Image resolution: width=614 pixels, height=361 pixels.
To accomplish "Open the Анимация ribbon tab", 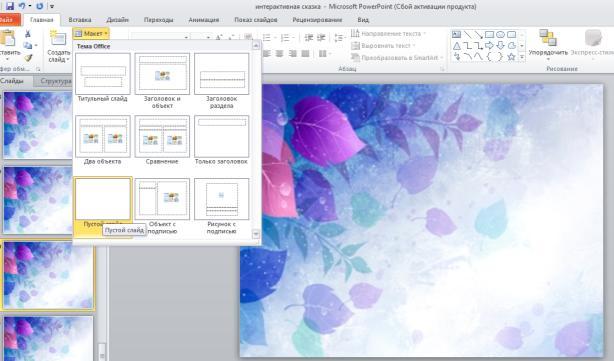I will coord(204,20).
